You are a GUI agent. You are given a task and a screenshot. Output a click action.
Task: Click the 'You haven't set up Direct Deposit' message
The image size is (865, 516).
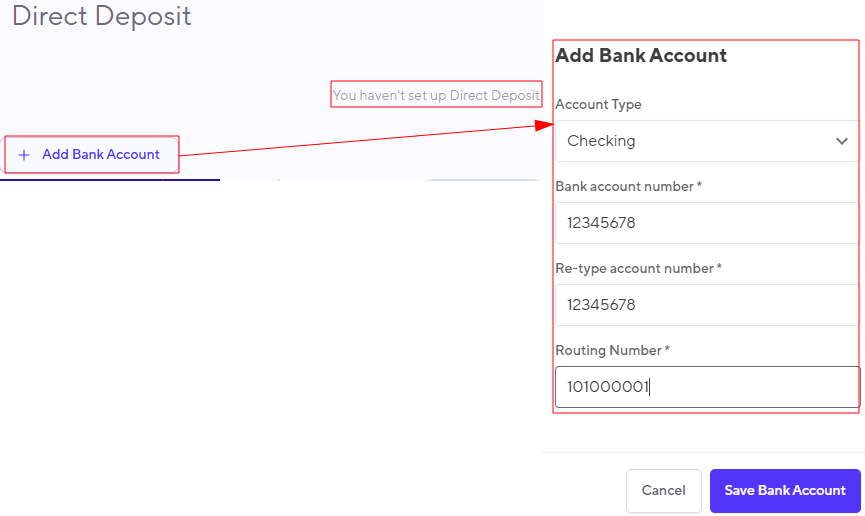[x=436, y=95]
